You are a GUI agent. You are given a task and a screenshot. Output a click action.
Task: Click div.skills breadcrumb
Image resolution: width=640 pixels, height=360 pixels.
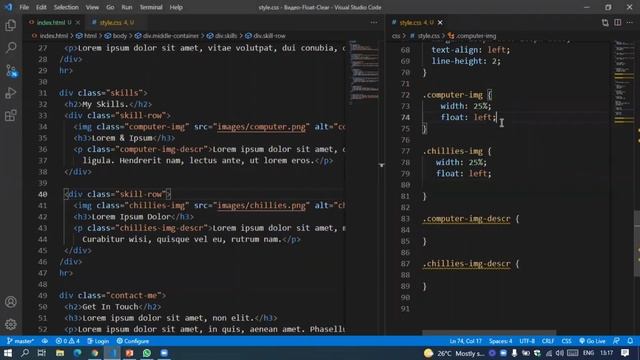(225, 36)
